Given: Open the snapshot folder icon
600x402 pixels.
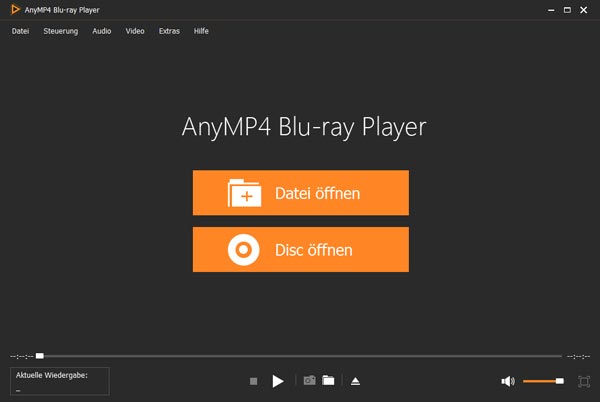Looking at the screenshot, I should coord(328,380).
